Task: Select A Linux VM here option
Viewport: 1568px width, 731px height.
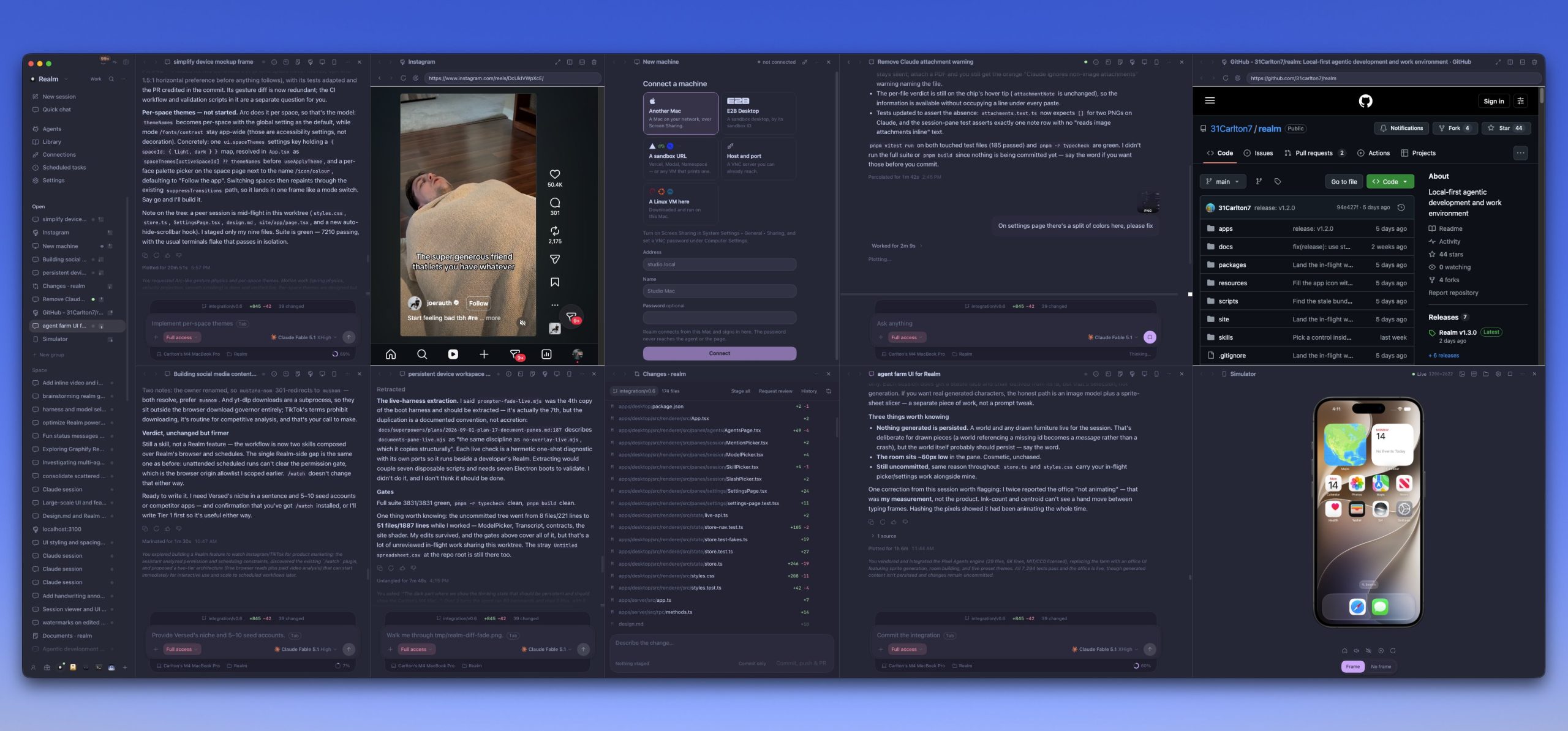Action: click(x=680, y=204)
